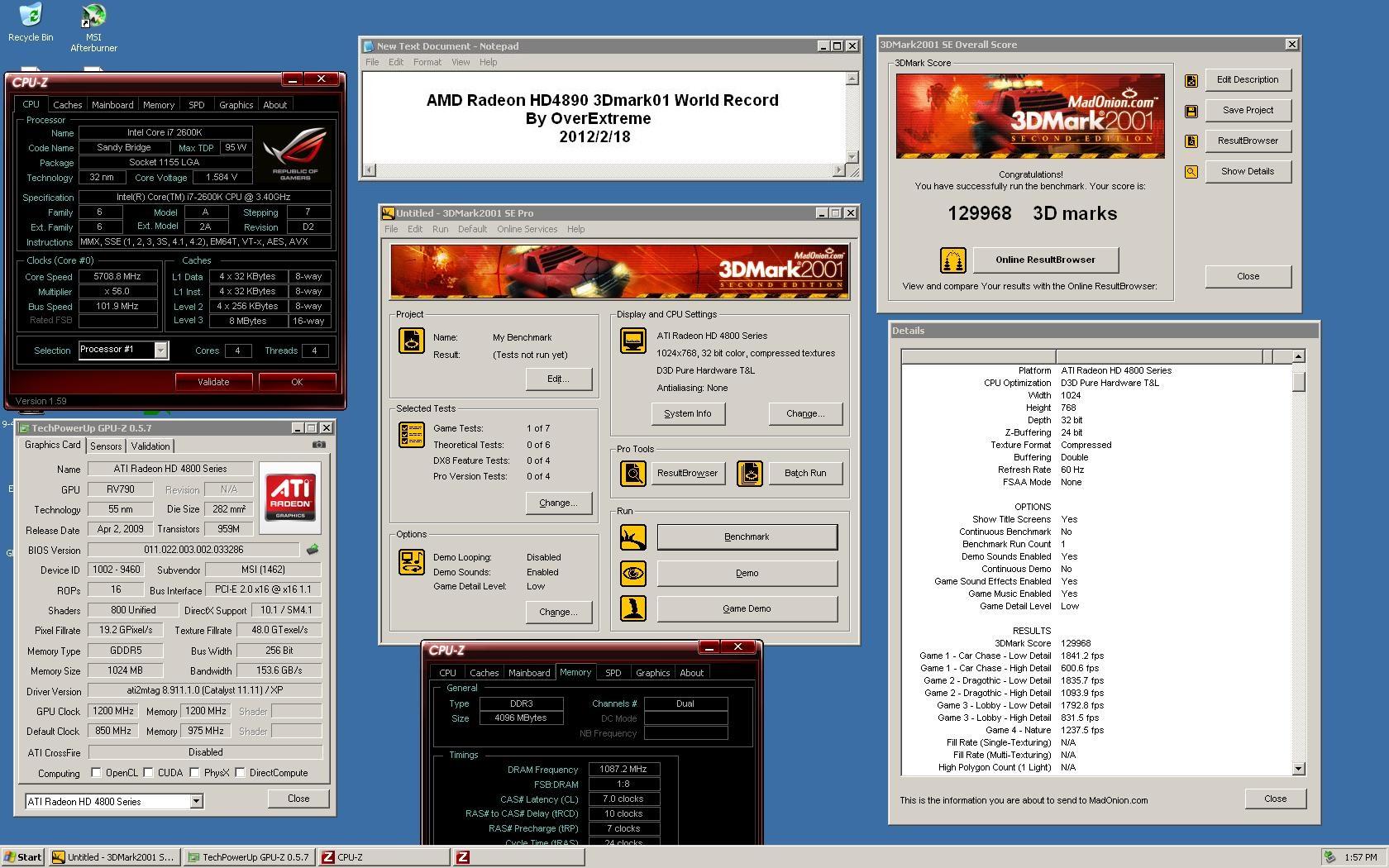Open the SPD tab in top CPU-Z window
Viewport: 1389px width, 868px height.
tap(196, 105)
